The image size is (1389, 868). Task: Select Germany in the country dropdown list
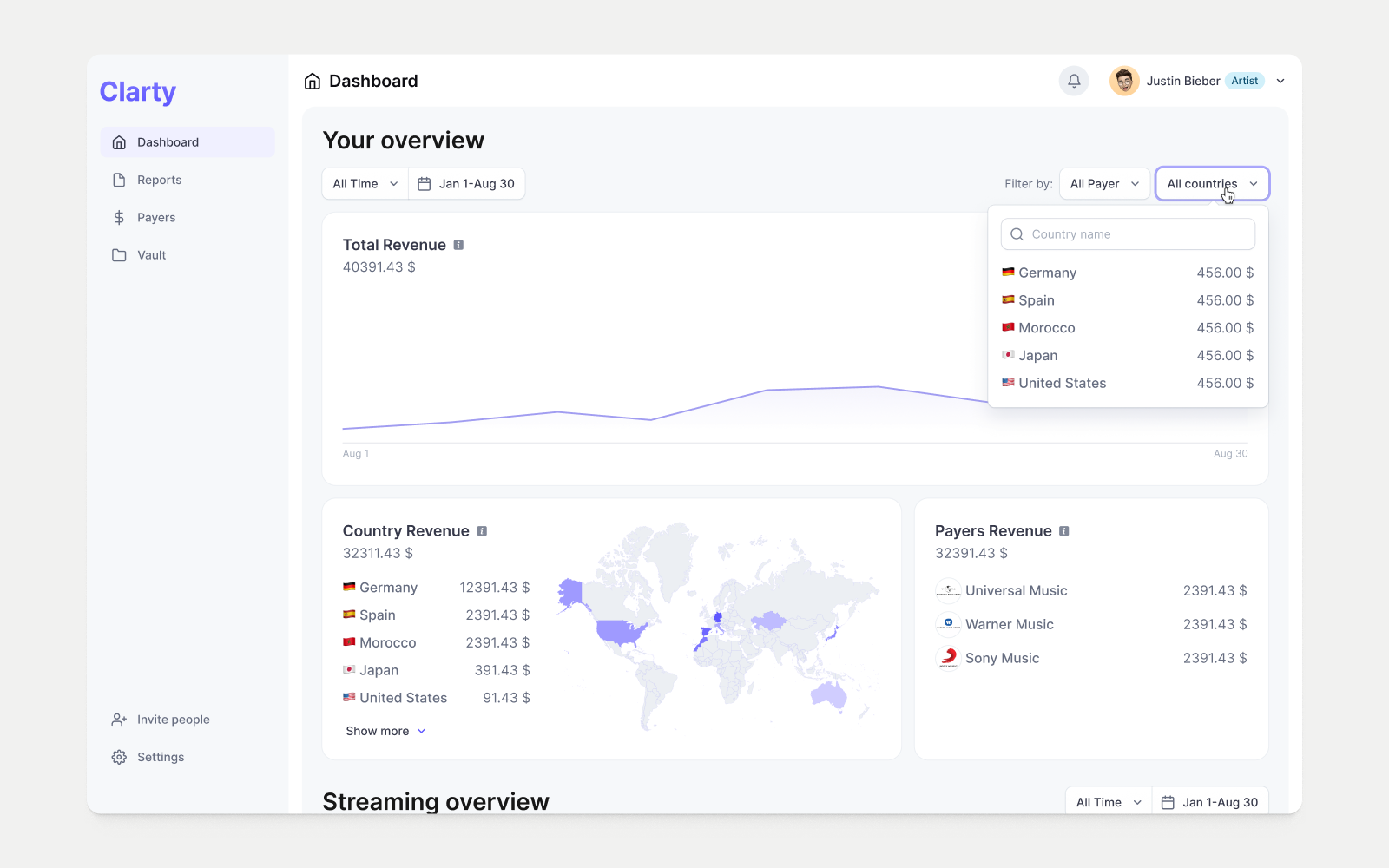[x=1128, y=273]
